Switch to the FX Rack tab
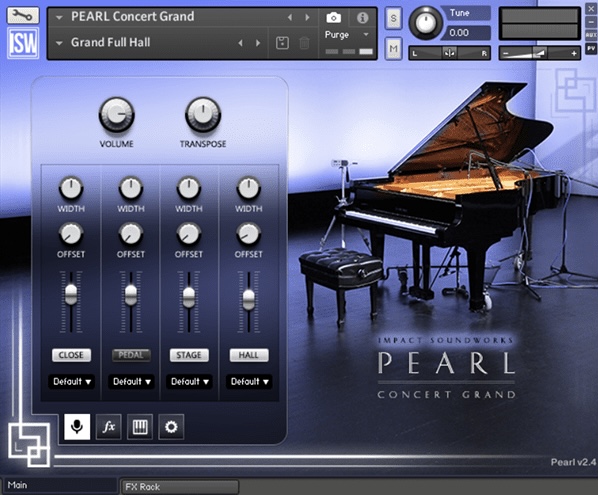 click(x=180, y=487)
